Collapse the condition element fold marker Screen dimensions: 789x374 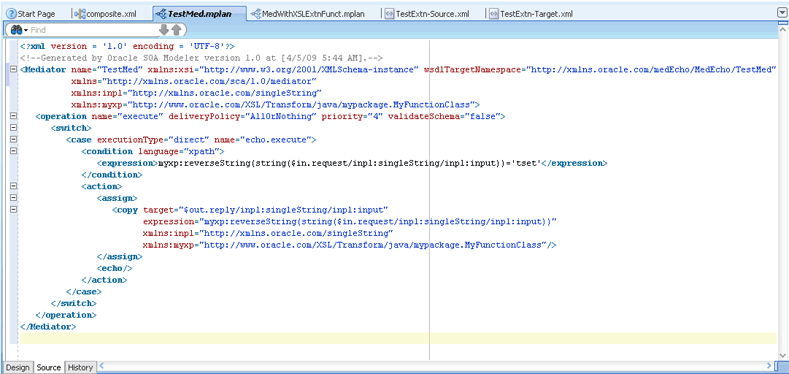point(14,151)
